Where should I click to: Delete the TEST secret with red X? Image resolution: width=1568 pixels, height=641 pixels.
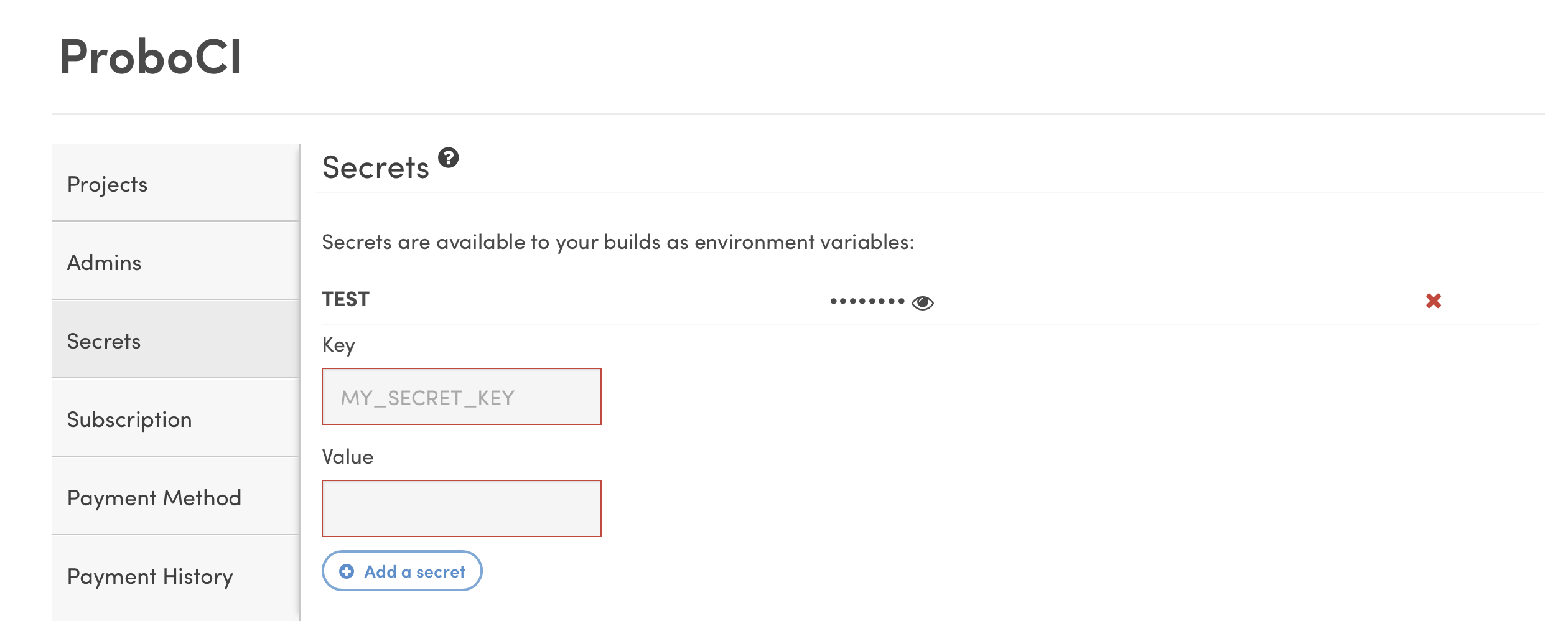tap(1434, 301)
